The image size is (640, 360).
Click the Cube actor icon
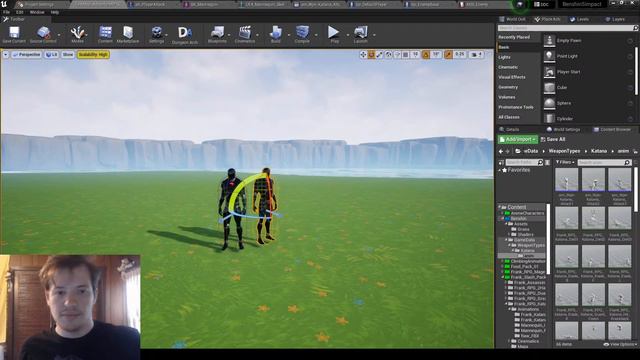click(x=549, y=87)
